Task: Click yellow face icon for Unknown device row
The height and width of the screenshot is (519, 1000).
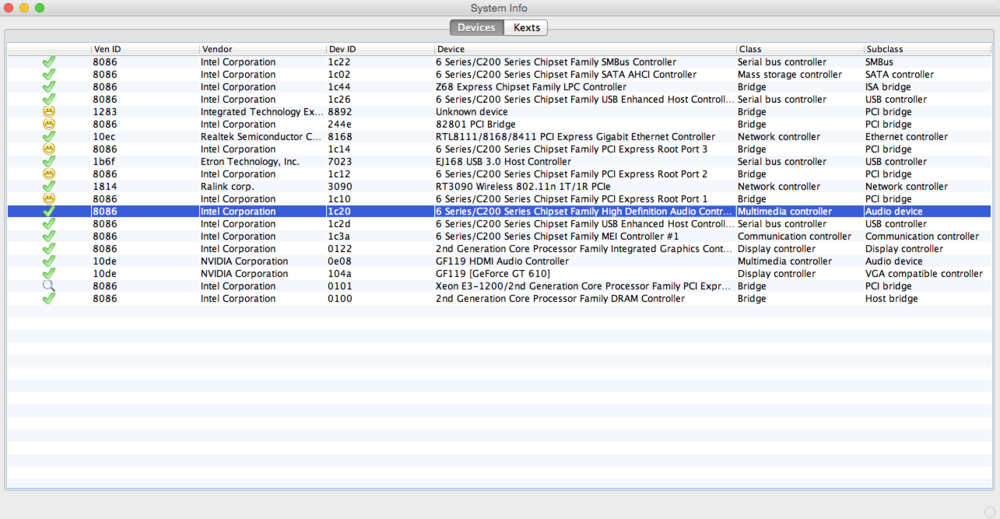Action: pyautogui.click(x=48, y=112)
